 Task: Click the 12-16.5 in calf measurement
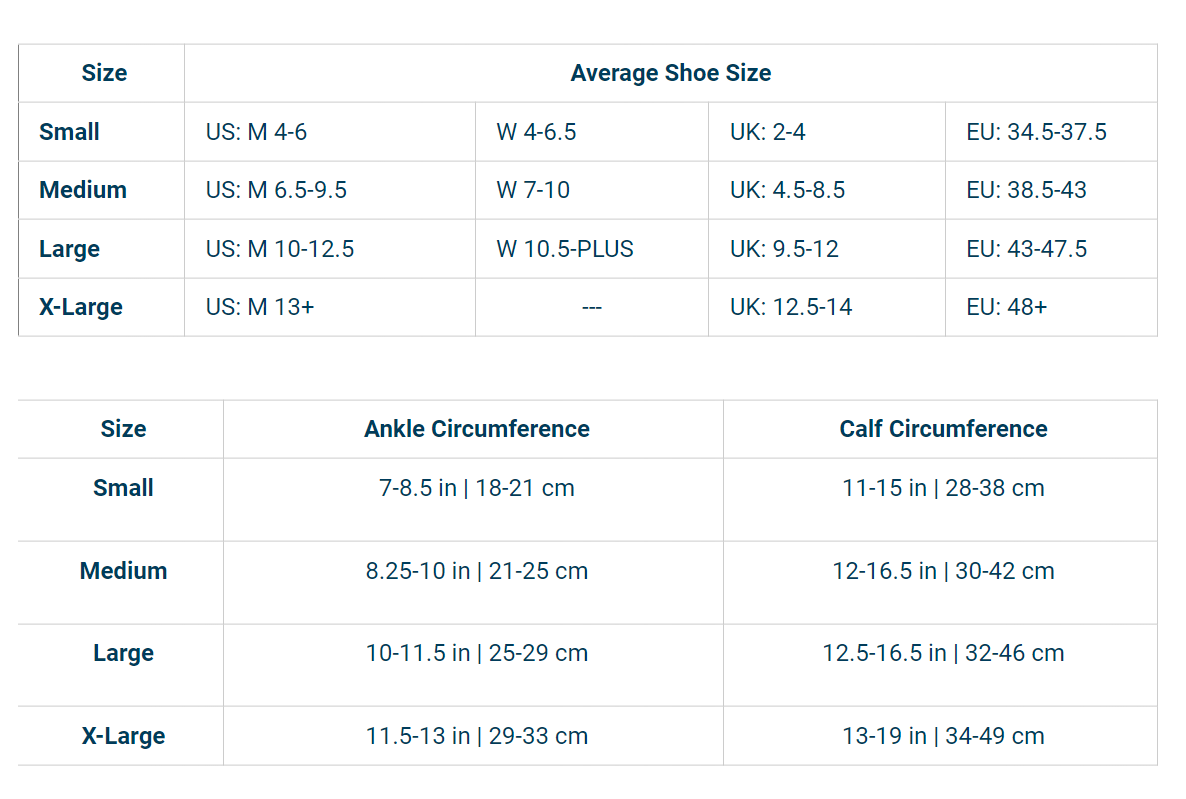941,571
